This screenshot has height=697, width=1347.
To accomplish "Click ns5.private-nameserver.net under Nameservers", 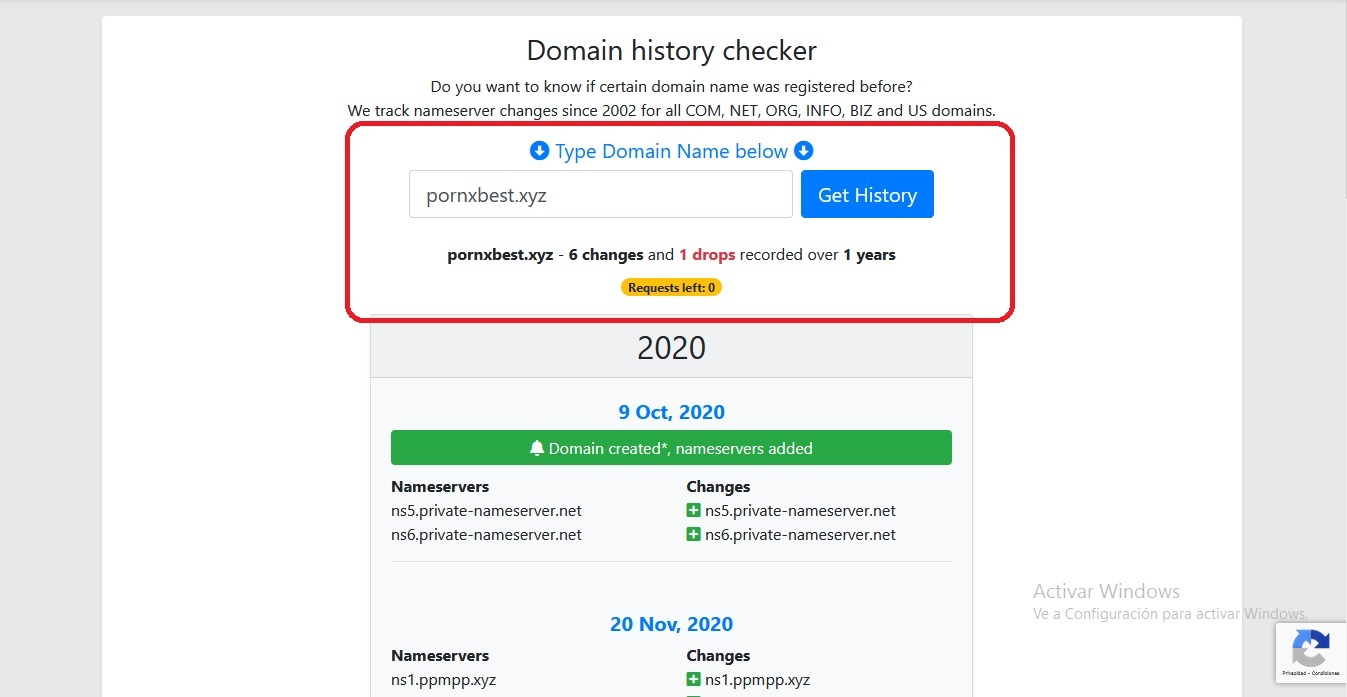I will [486, 510].
